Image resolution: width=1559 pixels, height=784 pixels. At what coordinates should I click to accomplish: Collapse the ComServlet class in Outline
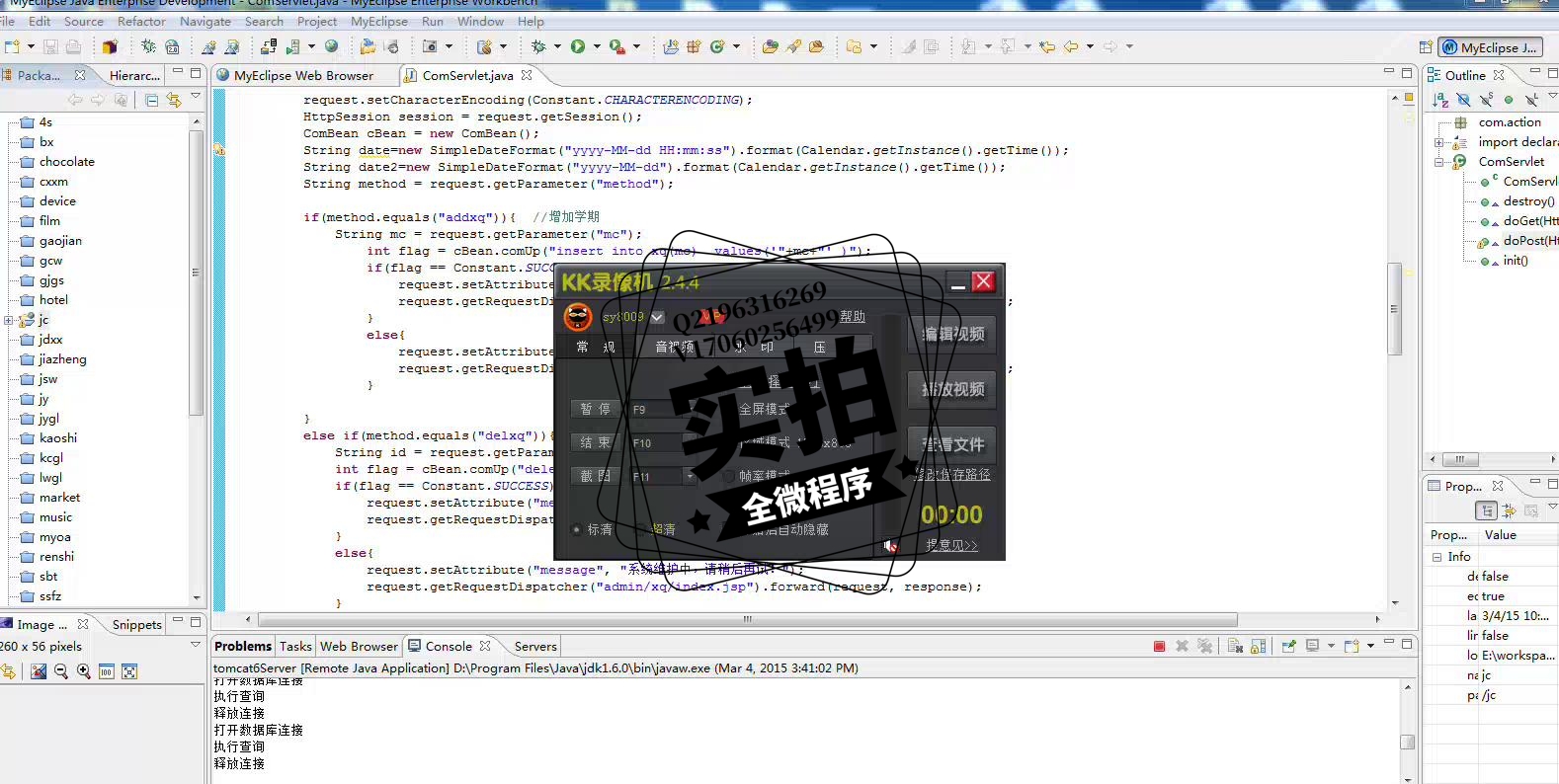pos(1438,162)
